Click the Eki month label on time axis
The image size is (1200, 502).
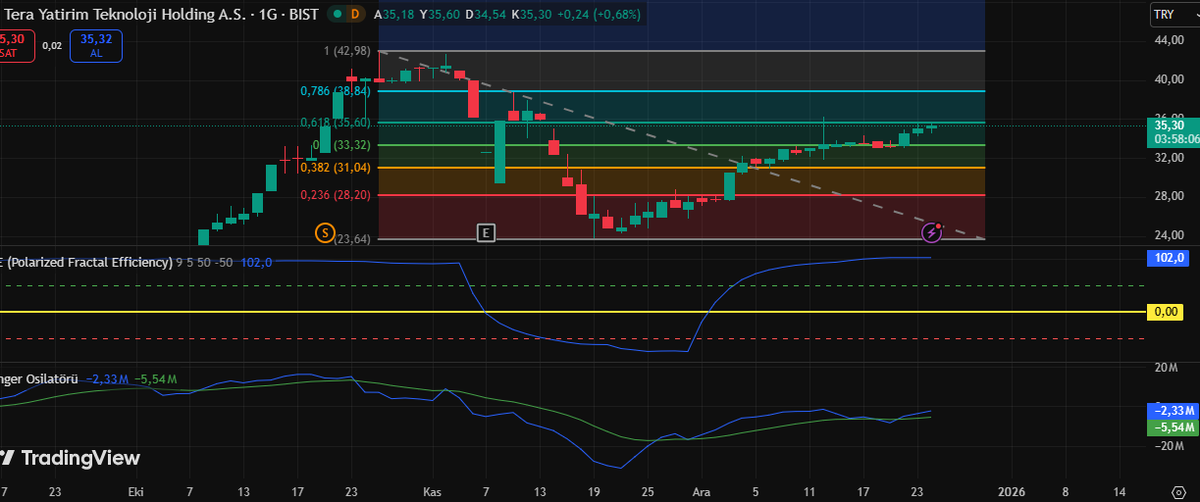137,492
